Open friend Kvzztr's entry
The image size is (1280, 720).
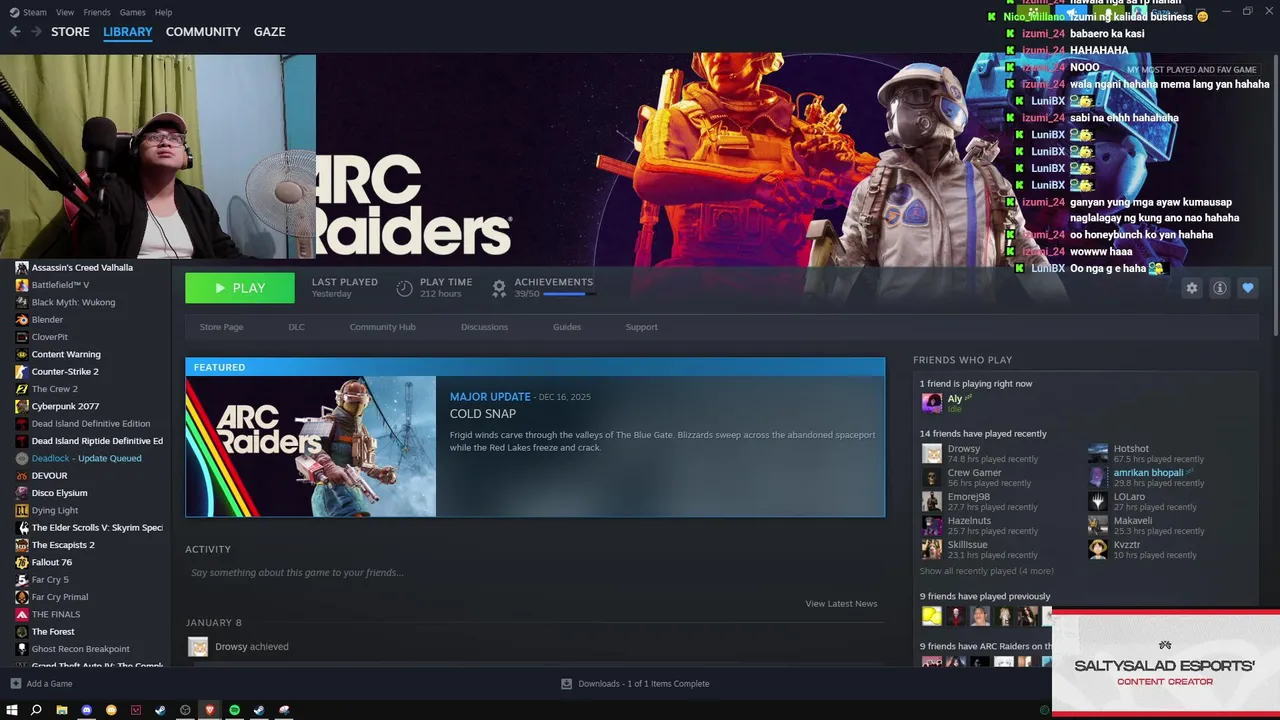coord(1141,549)
